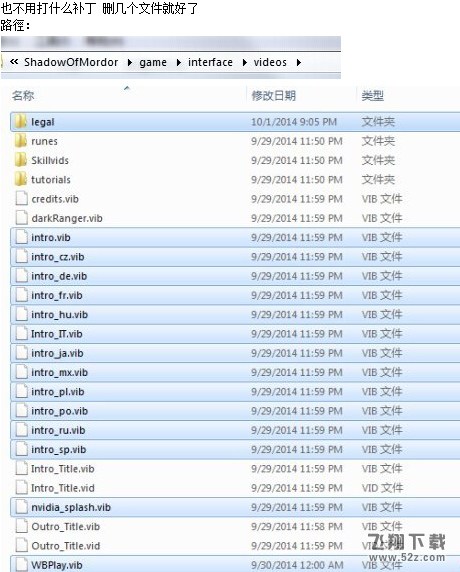Click the intro_hu.vib file icon
The height and width of the screenshot is (572, 460).
point(22,314)
